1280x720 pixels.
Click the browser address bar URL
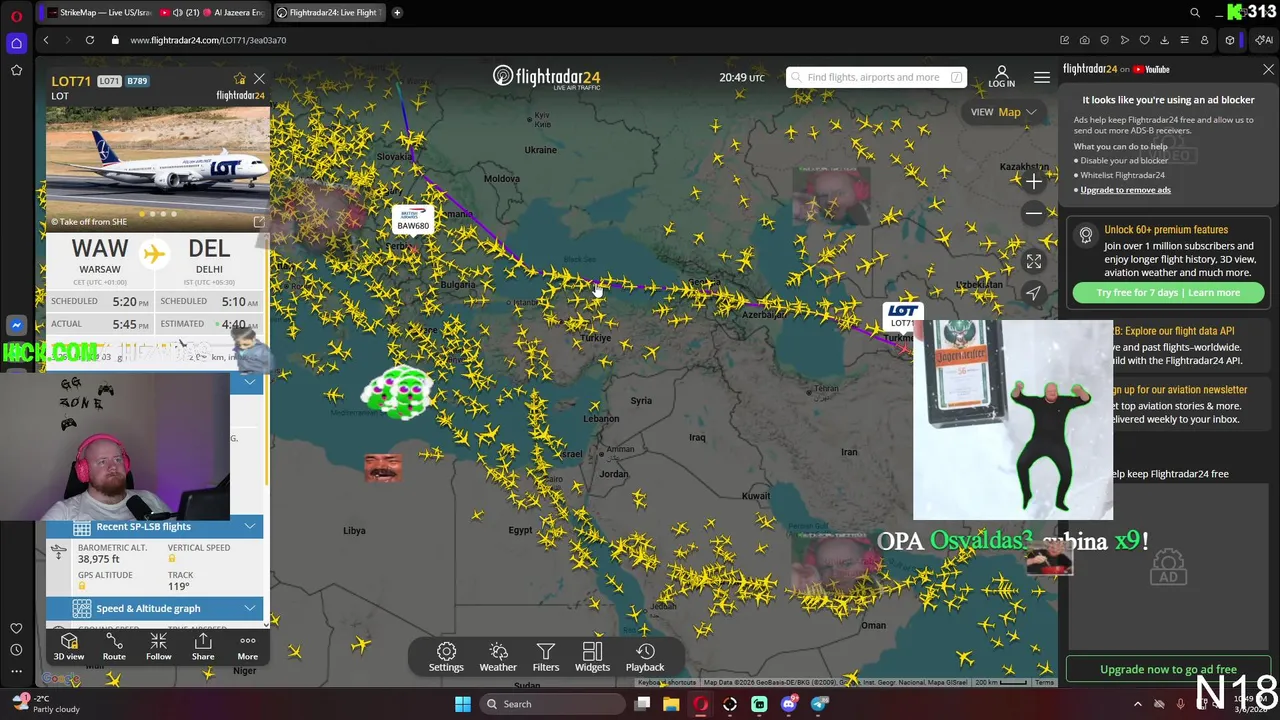pyautogui.click(x=208, y=40)
